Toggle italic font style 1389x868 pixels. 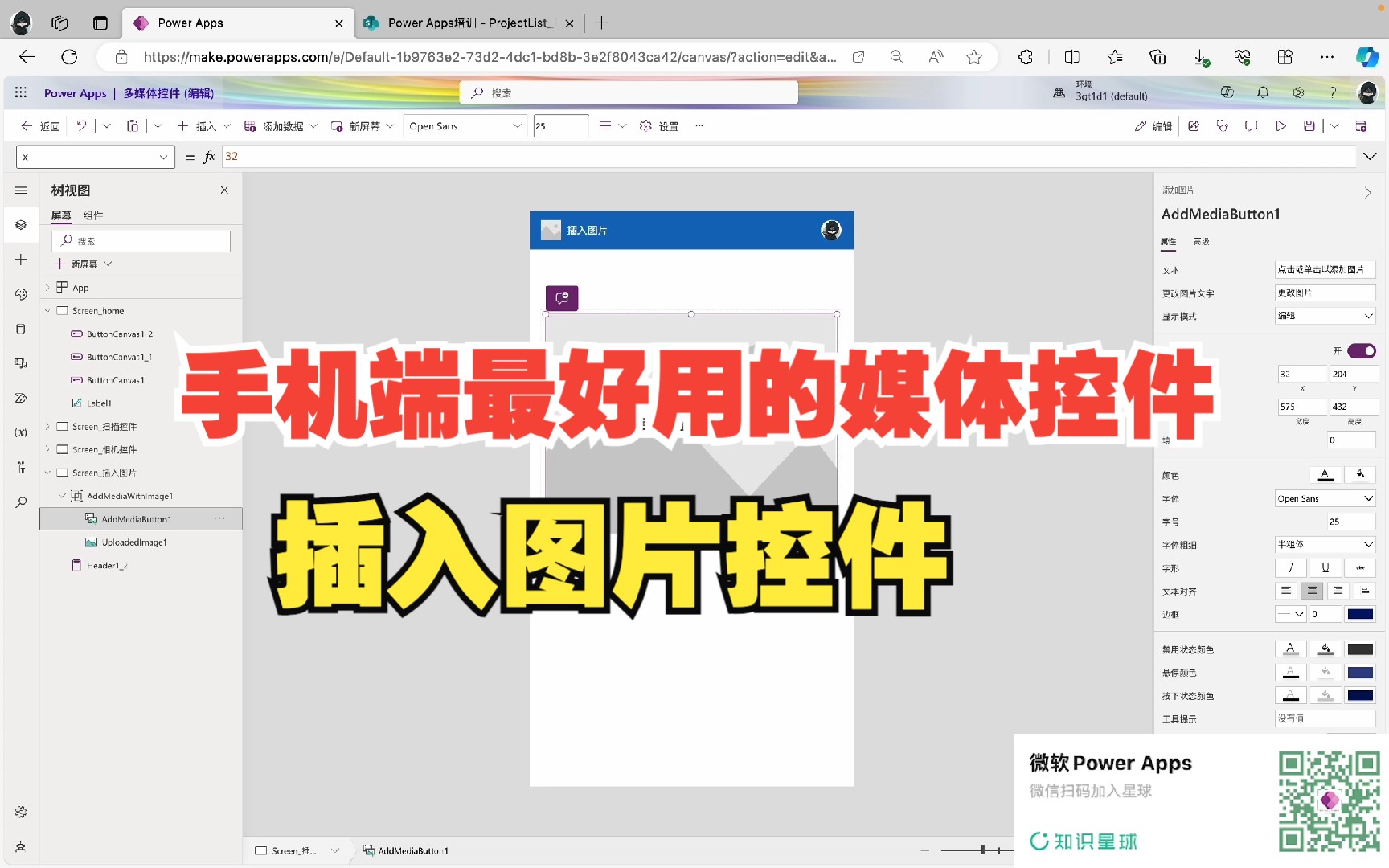pos(1291,567)
